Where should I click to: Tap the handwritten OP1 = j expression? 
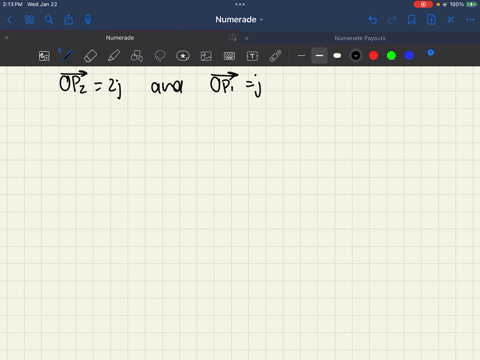236,85
